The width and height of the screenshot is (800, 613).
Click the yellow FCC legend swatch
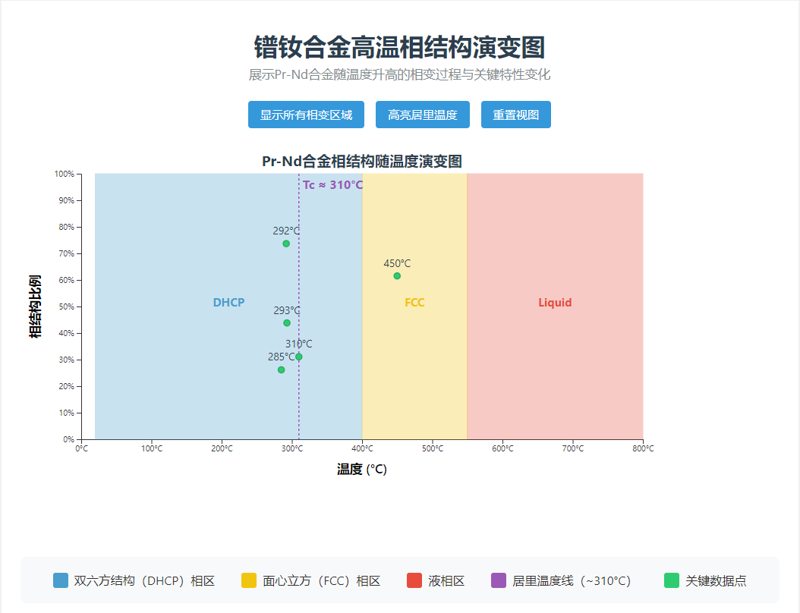249,581
